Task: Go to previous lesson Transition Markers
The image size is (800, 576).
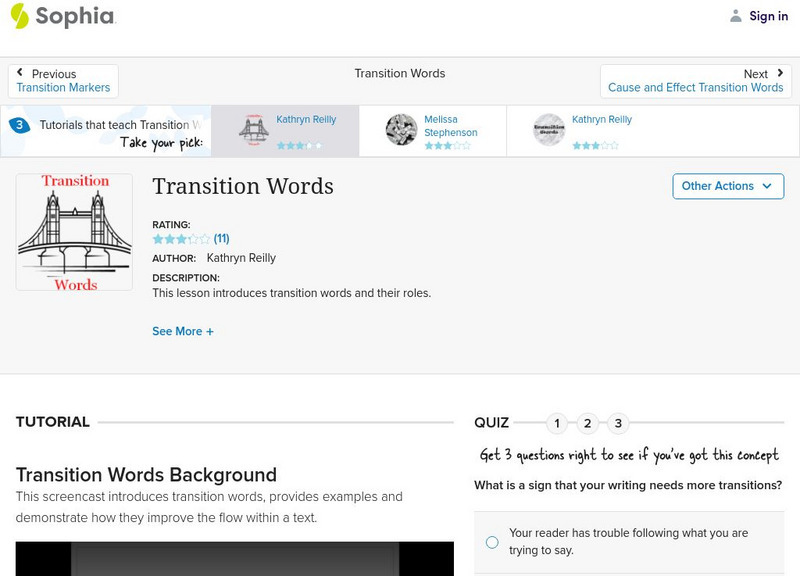Action: click(x=64, y=86)
